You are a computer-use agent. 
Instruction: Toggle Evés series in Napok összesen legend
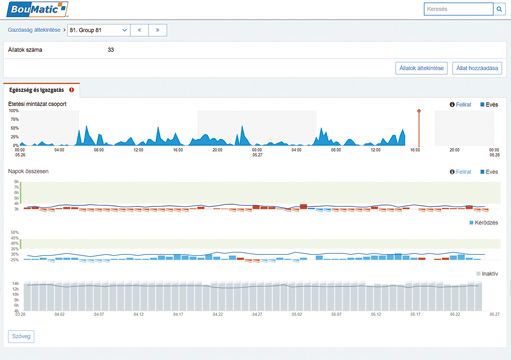pyautogui.click(x=489, y=172)
